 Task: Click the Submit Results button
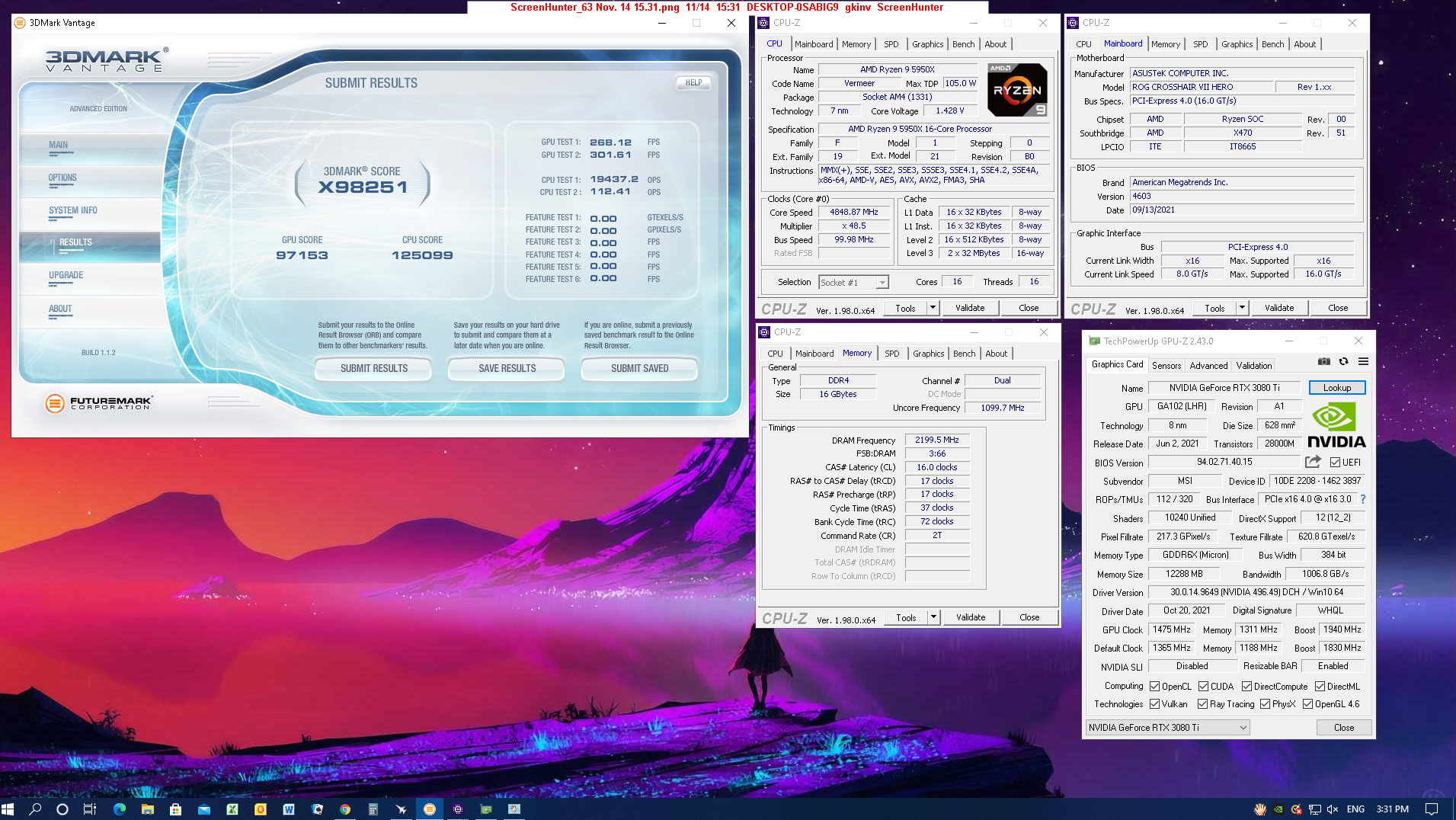(373, 369)
